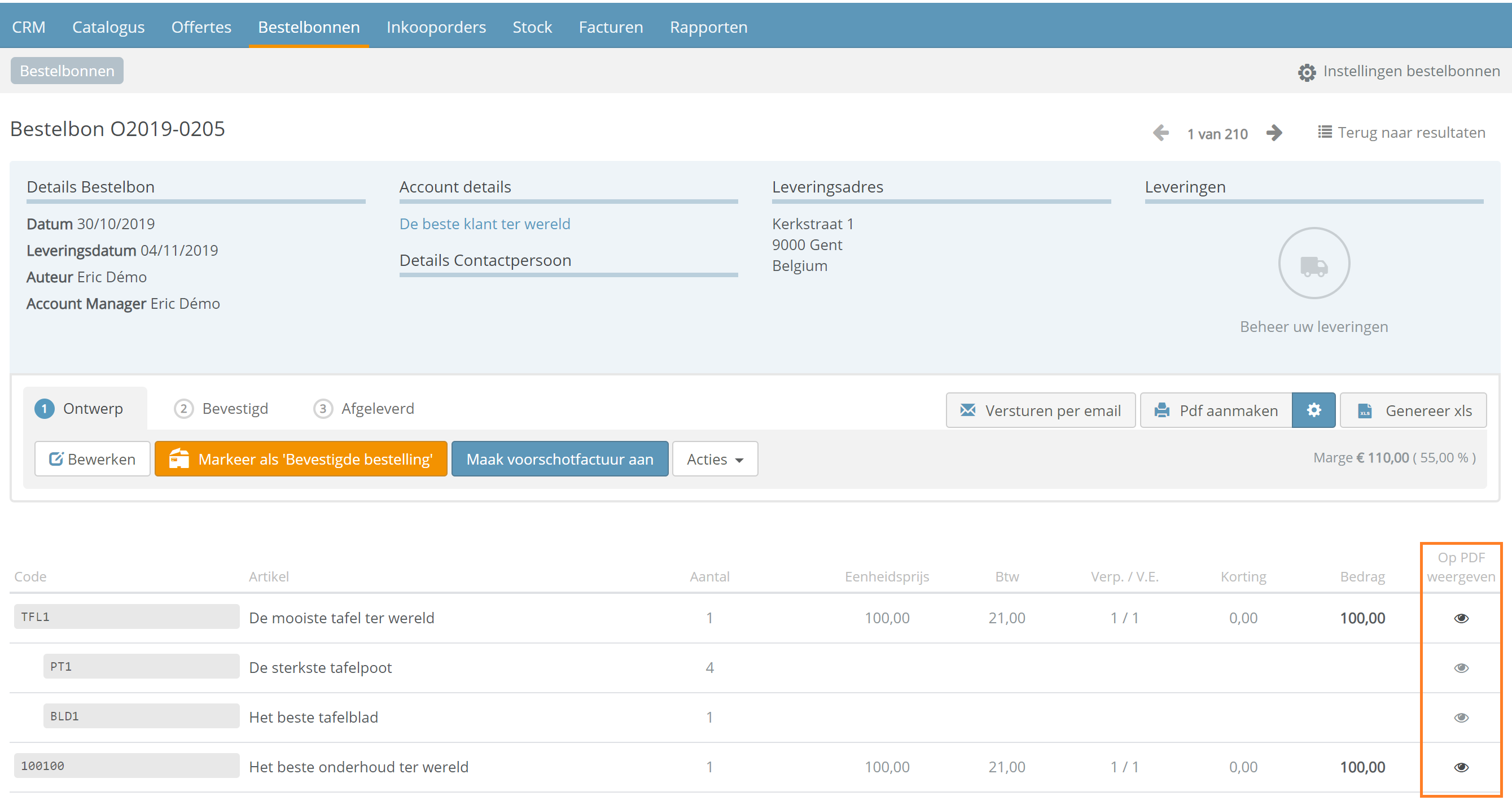
Task: Switch to the Offertes section
Action: 201,27
